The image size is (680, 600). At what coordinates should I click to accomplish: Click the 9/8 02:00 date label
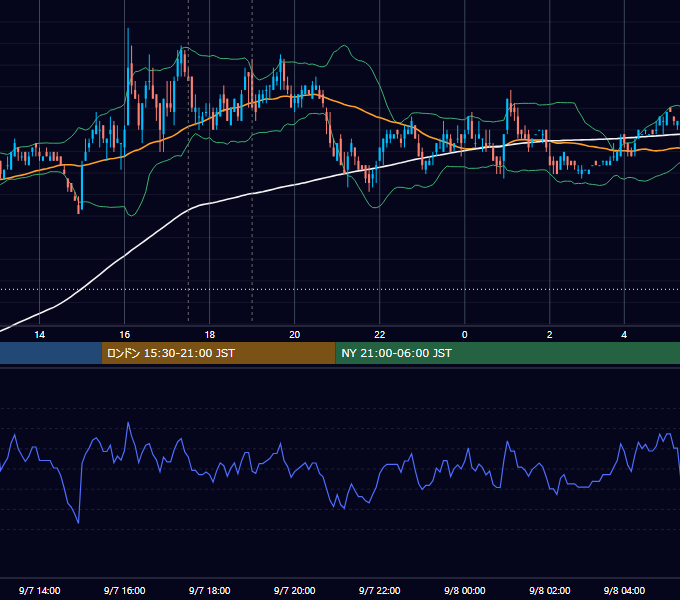(549, 590)
